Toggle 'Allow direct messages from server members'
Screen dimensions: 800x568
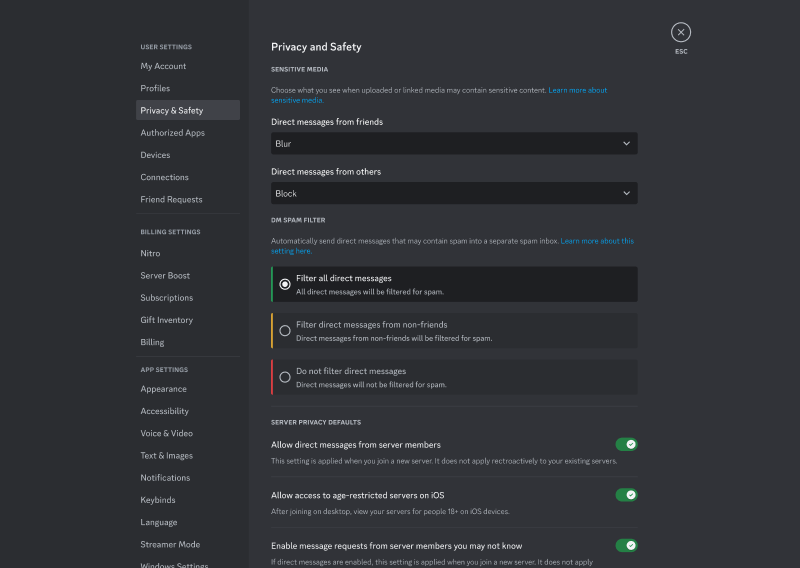coord(626,444)
